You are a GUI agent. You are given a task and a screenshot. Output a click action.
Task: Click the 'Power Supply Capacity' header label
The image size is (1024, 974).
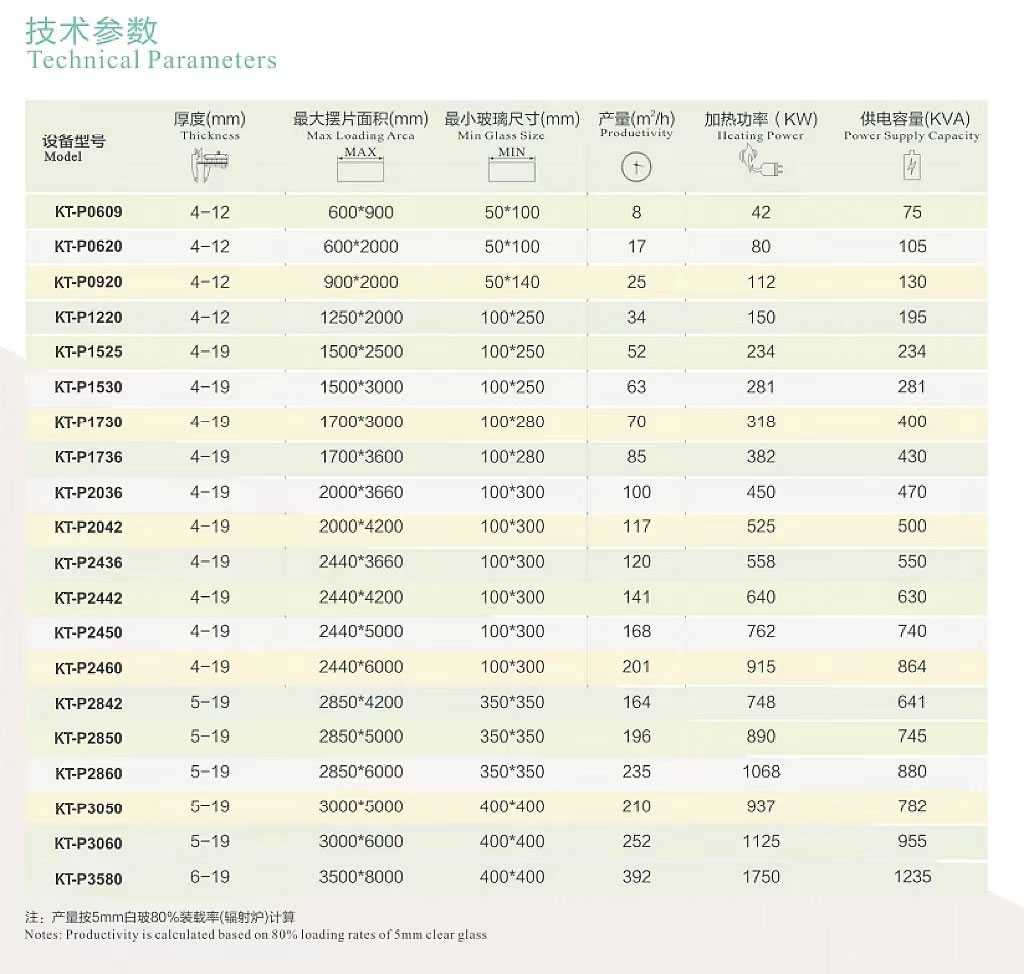pos(912,135)
